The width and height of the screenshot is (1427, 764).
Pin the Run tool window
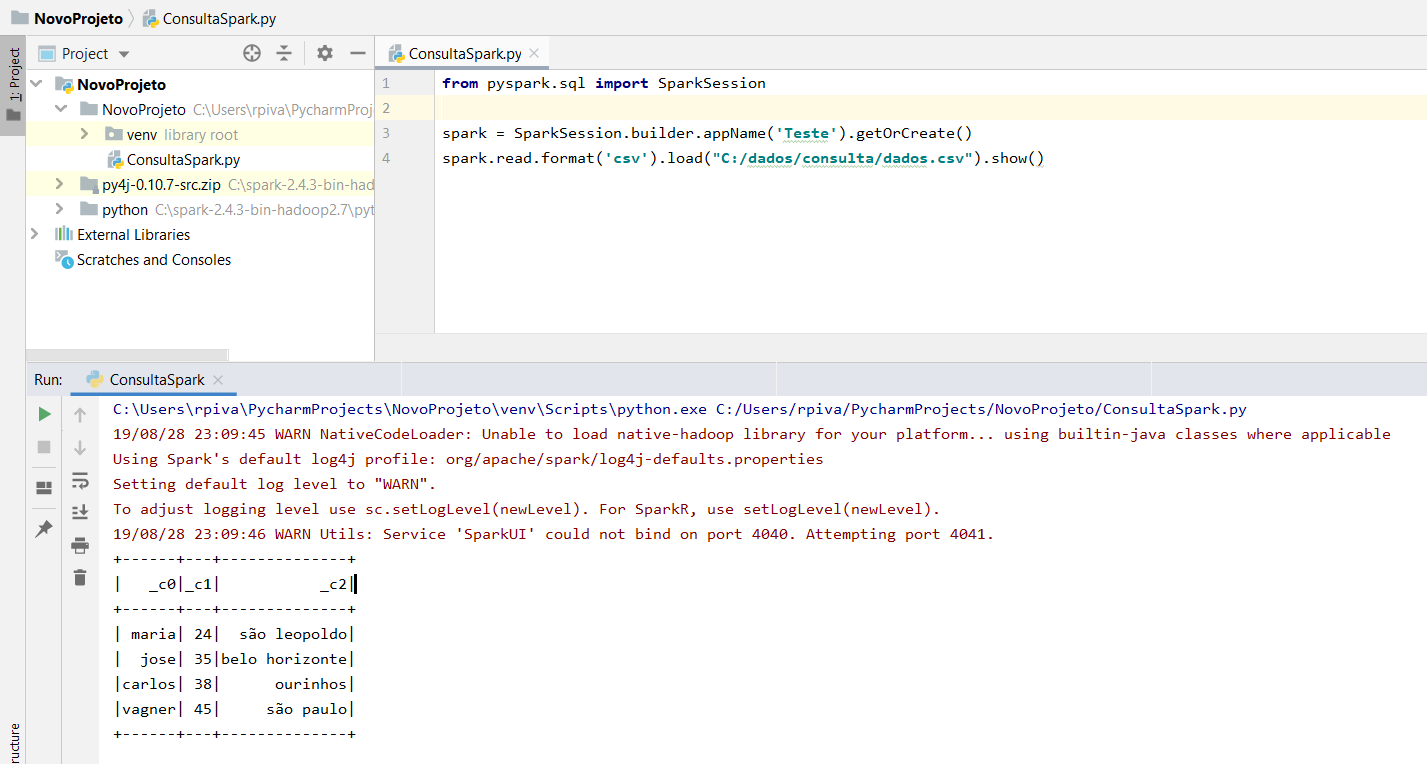click(x=43, y=528)
